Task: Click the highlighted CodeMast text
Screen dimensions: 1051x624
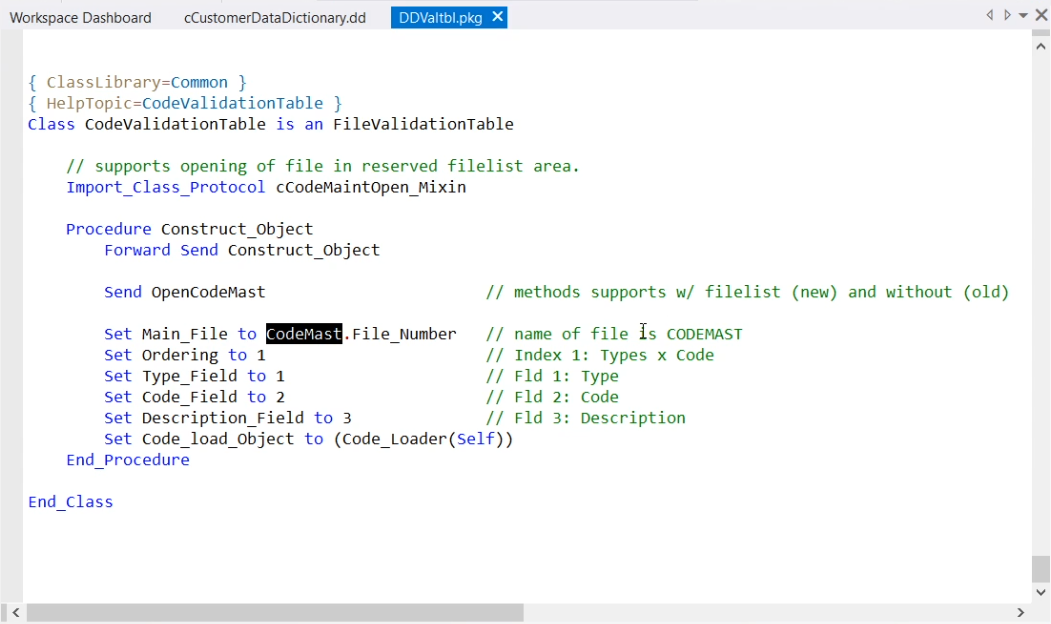Action: coord(304,334)
